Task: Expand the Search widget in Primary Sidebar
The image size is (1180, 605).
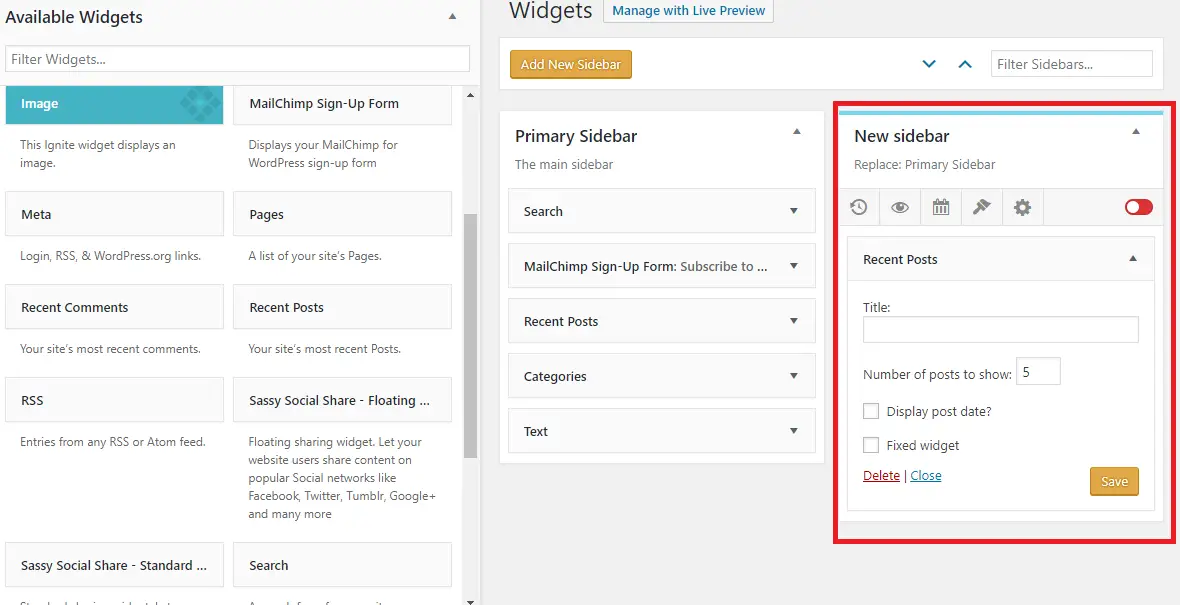Action: (793, 211)
